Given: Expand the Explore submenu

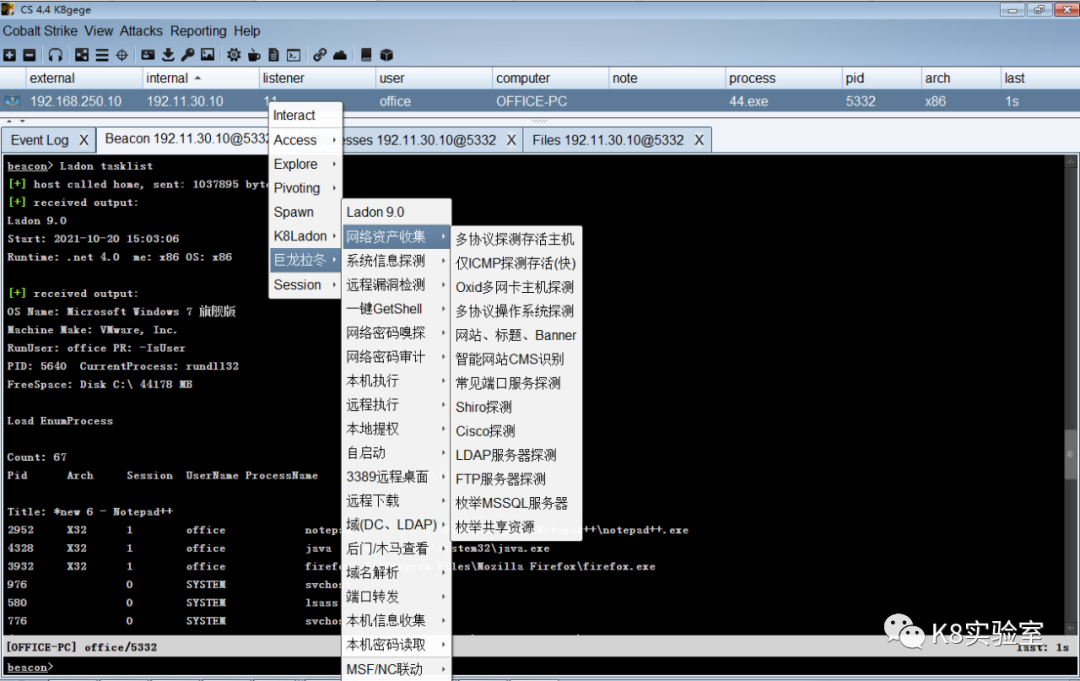Looking at the screenshot, I should tap(305, 164).
